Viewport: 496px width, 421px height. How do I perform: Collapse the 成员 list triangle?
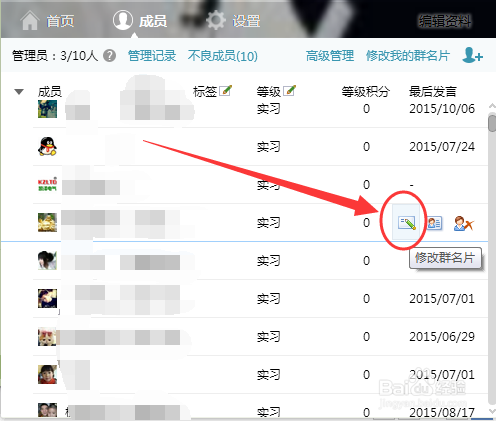tap(19, 91)
